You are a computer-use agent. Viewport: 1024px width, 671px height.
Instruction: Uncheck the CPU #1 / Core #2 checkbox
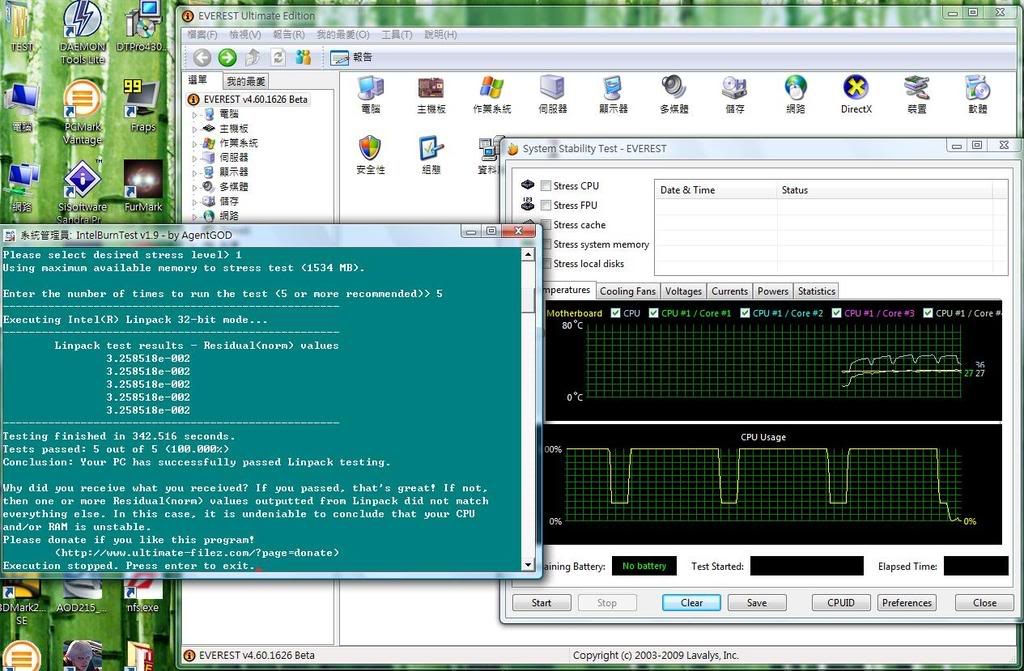pyautogui.click(x=744, y=313)
